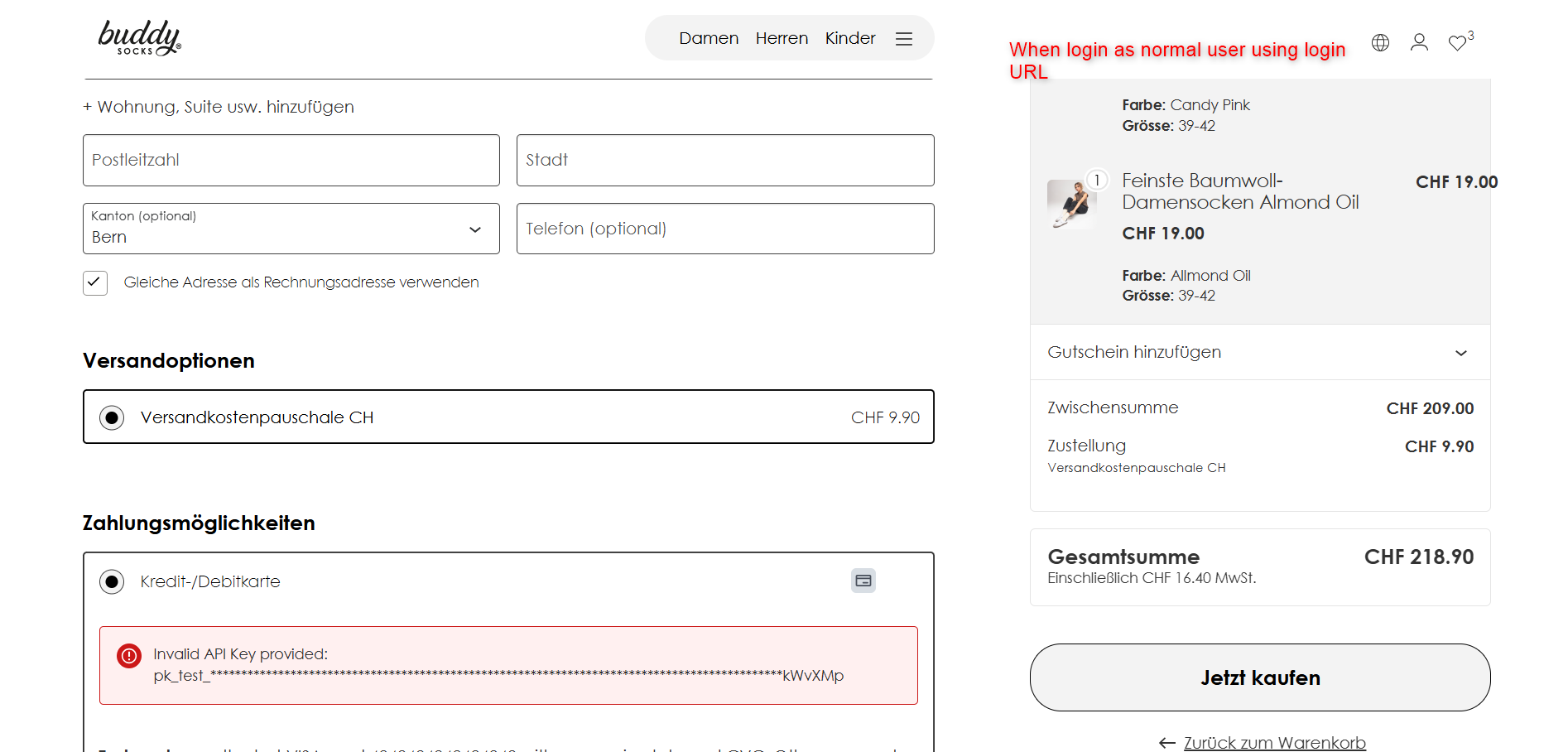Screen dimensions: 1568x752
Task: Focus the Postleitzahl input field
Action: tap(291, 160)
